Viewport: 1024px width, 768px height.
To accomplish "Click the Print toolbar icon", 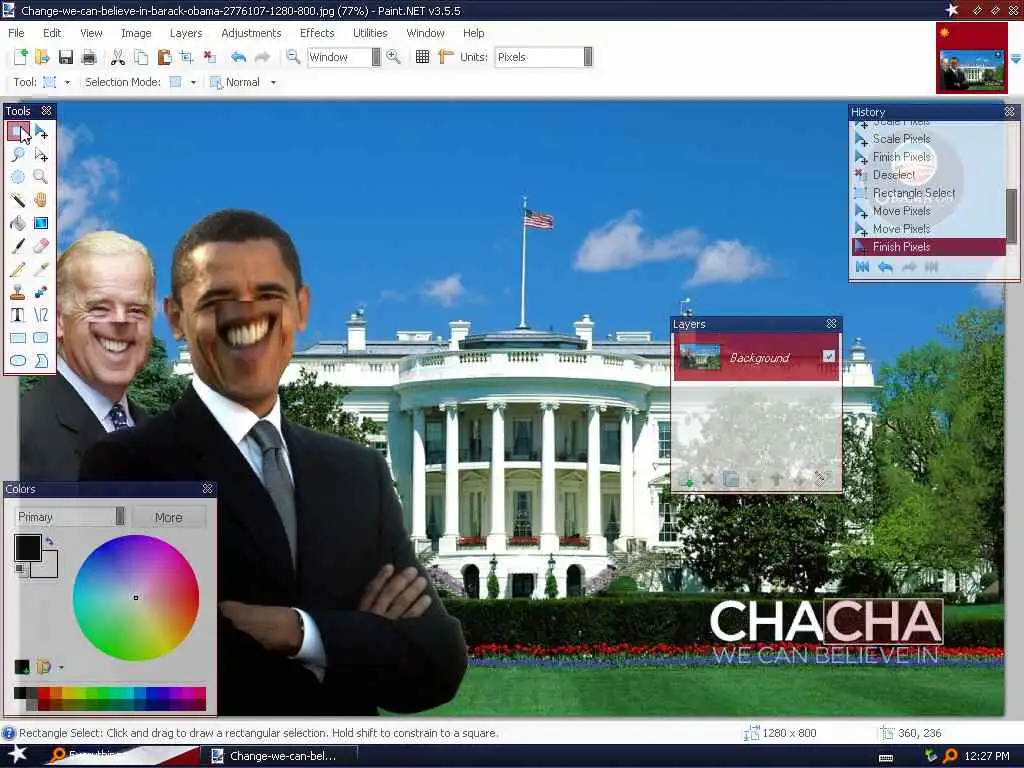I will pyautogui.click(x=89, y=57).
